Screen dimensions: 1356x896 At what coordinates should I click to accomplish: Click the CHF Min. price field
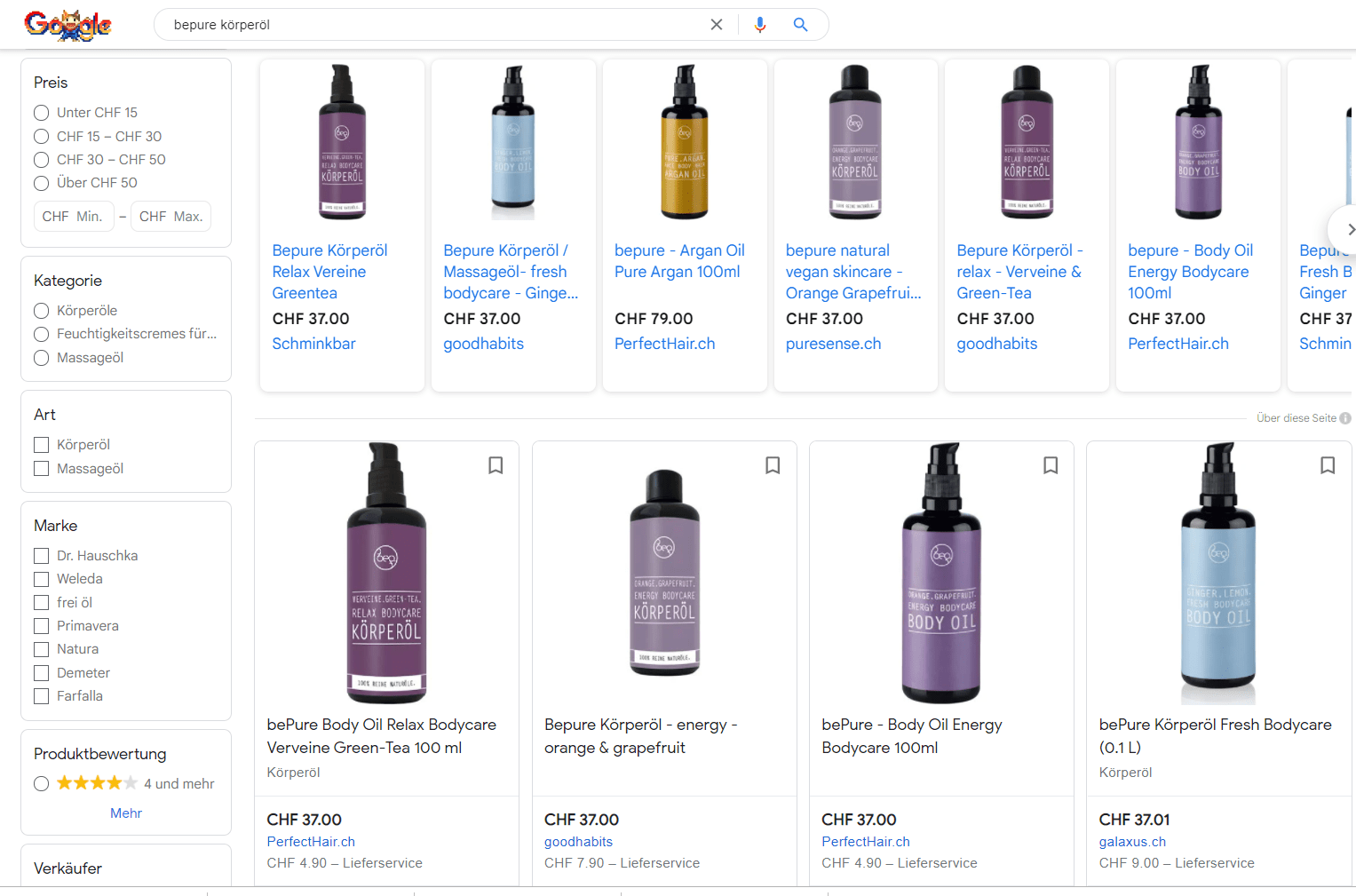74,217
